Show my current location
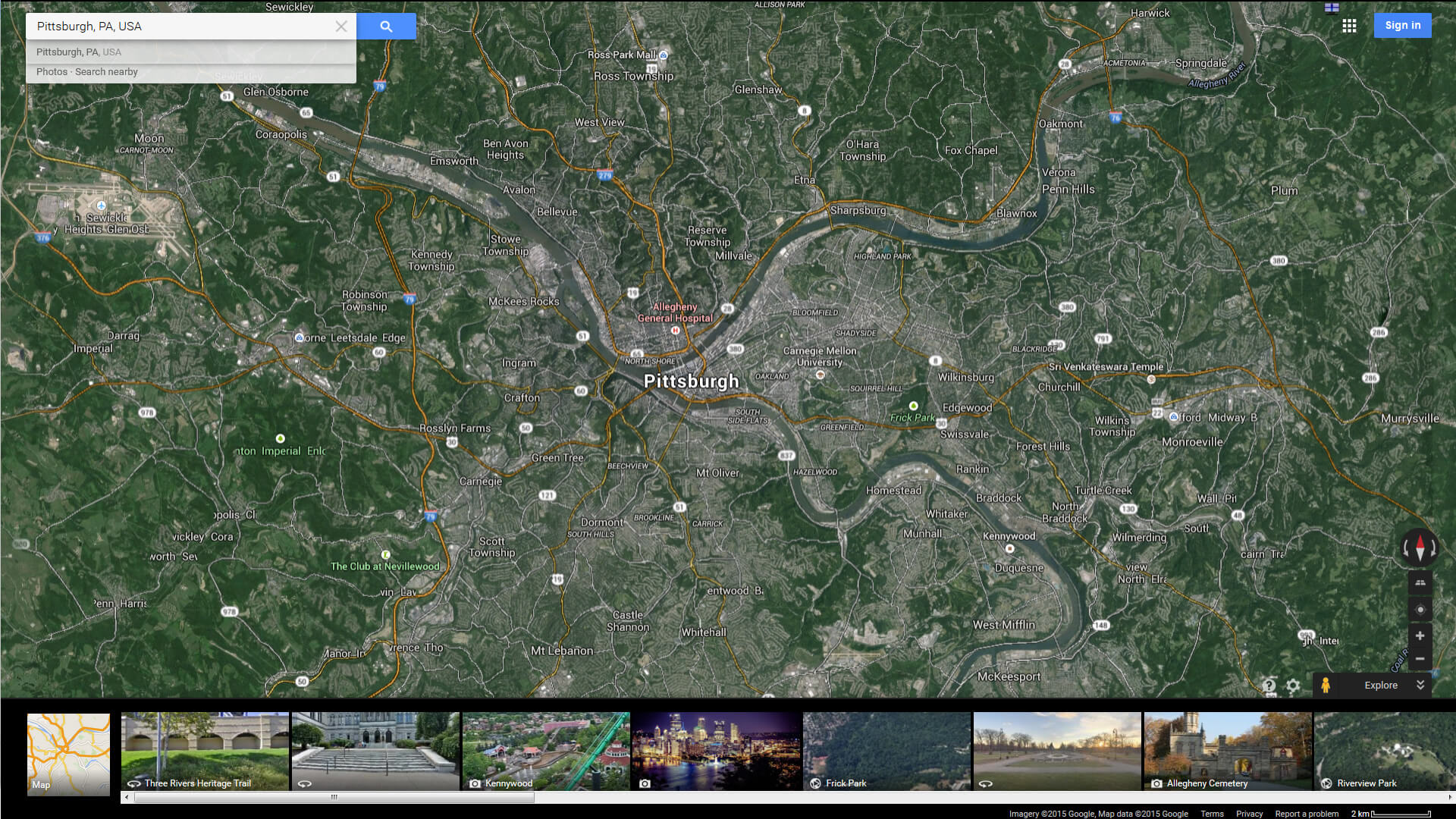The image size is (1456, 819). coord(1420,610)
